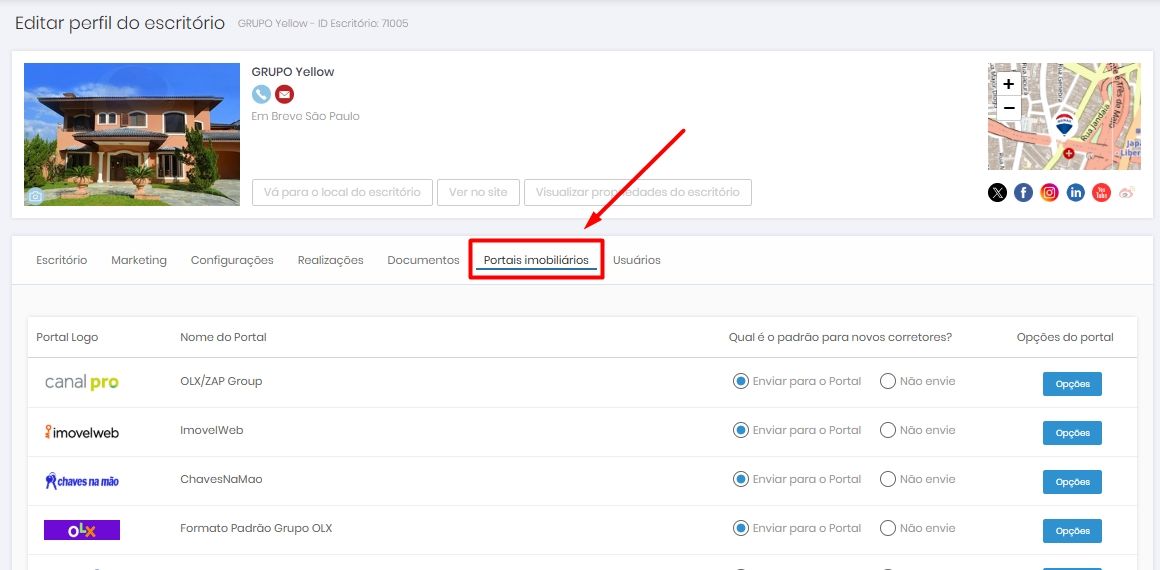Open the Realizações tab
Image resolution: width=1160 pixels, height=570 pixels.
tap(331, 260)
